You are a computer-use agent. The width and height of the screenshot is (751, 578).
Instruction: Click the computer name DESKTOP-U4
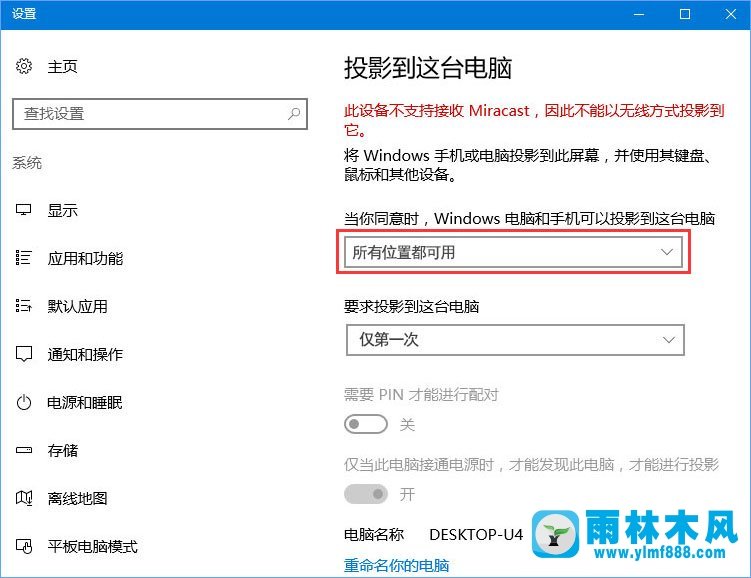(x=476, y=534)
